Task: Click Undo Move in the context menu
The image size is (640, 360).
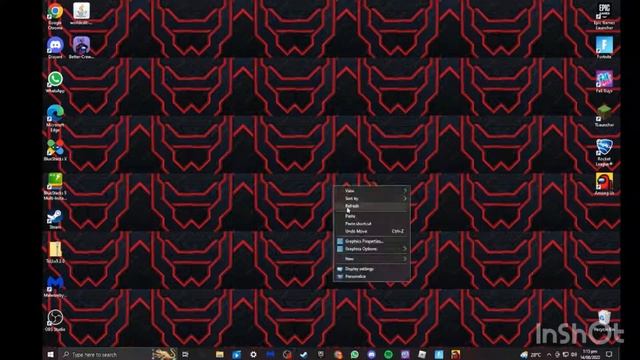Action: pyautogui.click(x=372, y=231)
